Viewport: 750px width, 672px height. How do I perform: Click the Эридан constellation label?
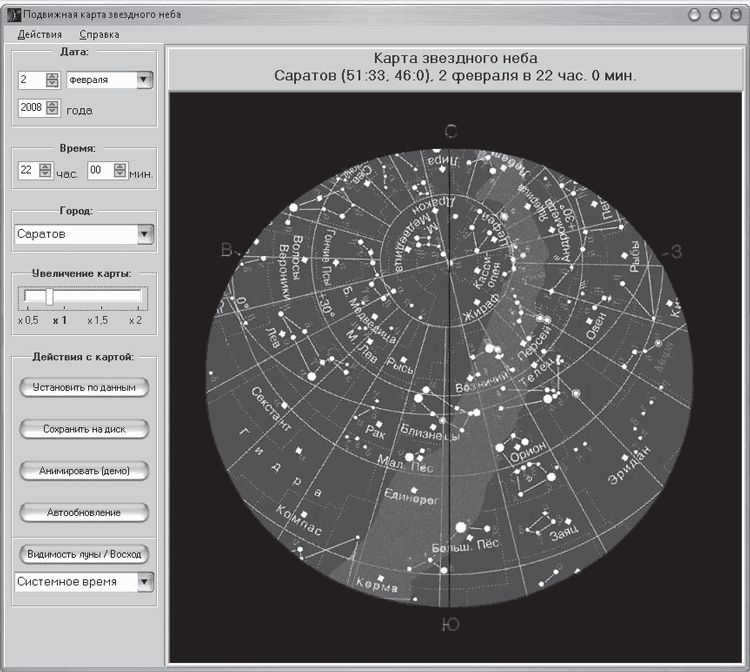point(630,465)
